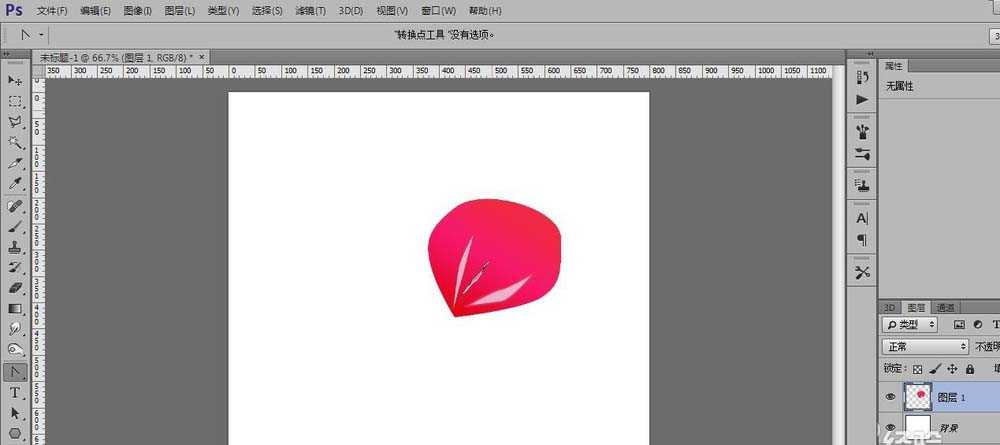1000x445 pixels.
Task: Open the Paragraph panel icon
Action: pyautogui.click(x=862, y=240)
